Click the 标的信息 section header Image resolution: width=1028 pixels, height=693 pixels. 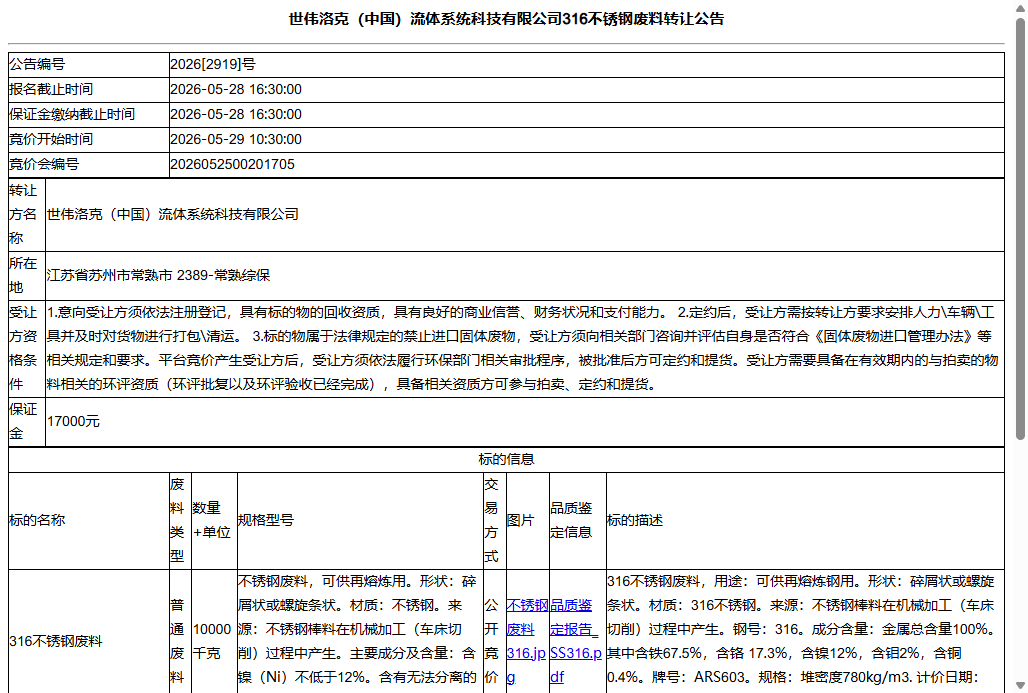506,460
